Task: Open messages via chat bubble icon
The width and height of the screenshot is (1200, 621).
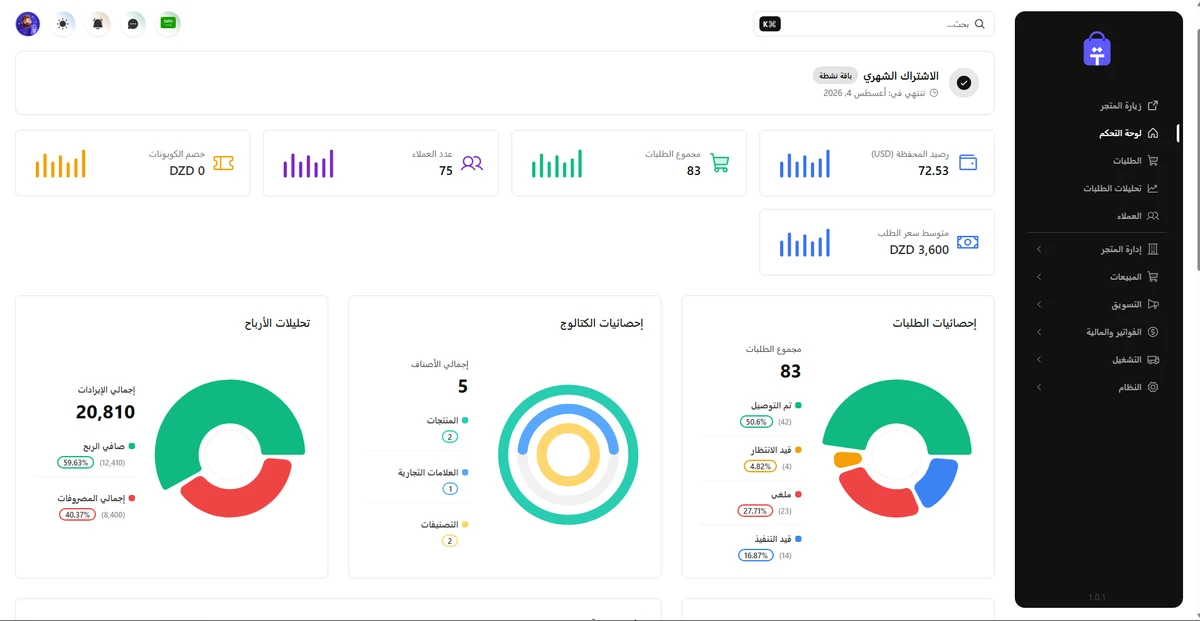Action: [x=133, y=24]
